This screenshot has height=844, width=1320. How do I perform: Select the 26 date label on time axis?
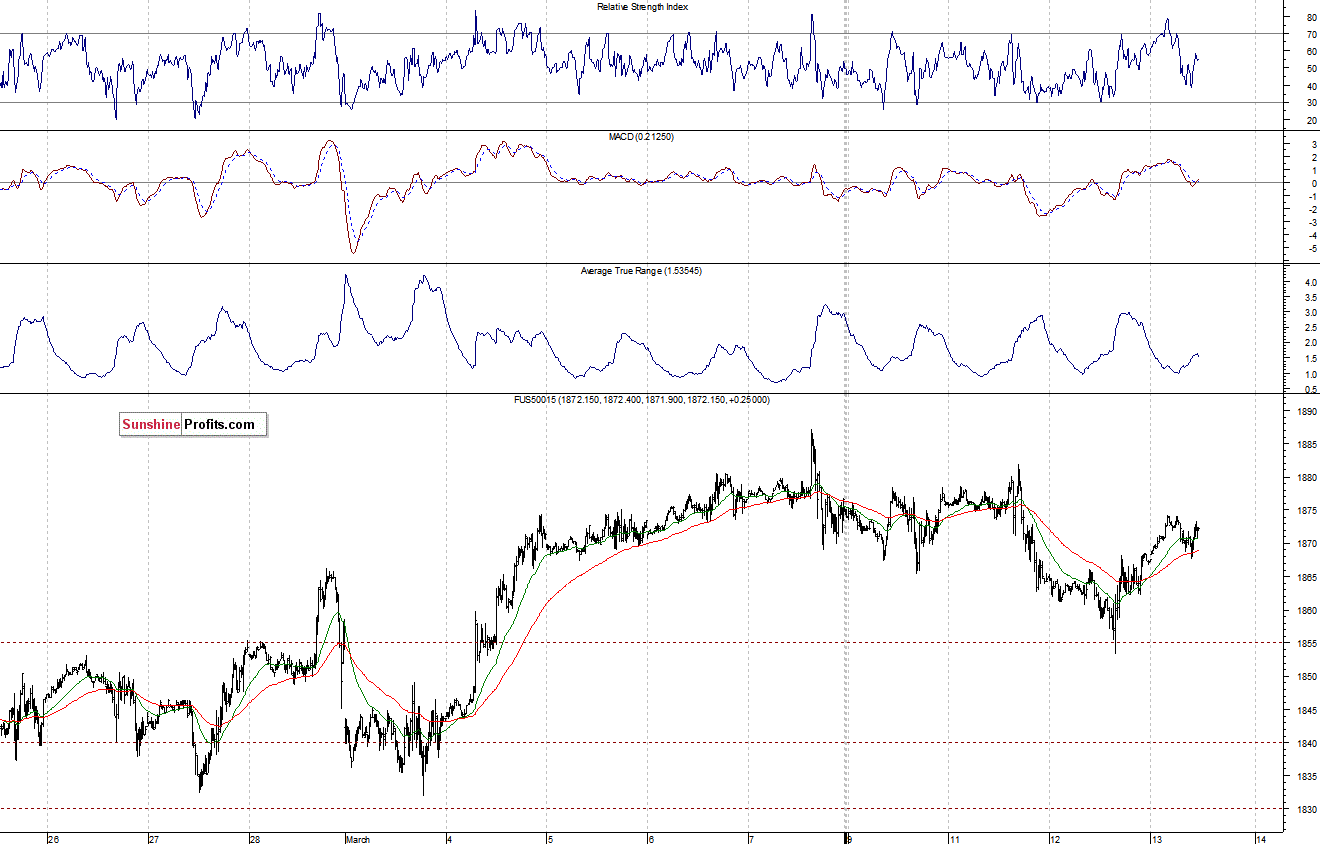coord(54,839)
